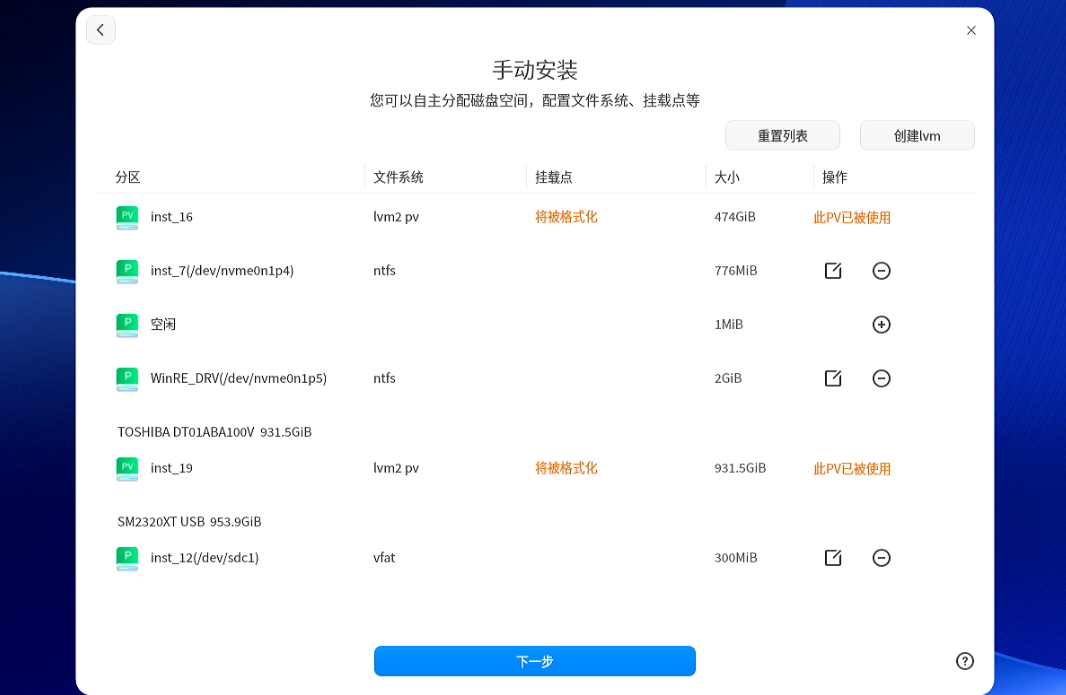
Task: Click the PV icon next to inst_16
Action: pos(127,218)
